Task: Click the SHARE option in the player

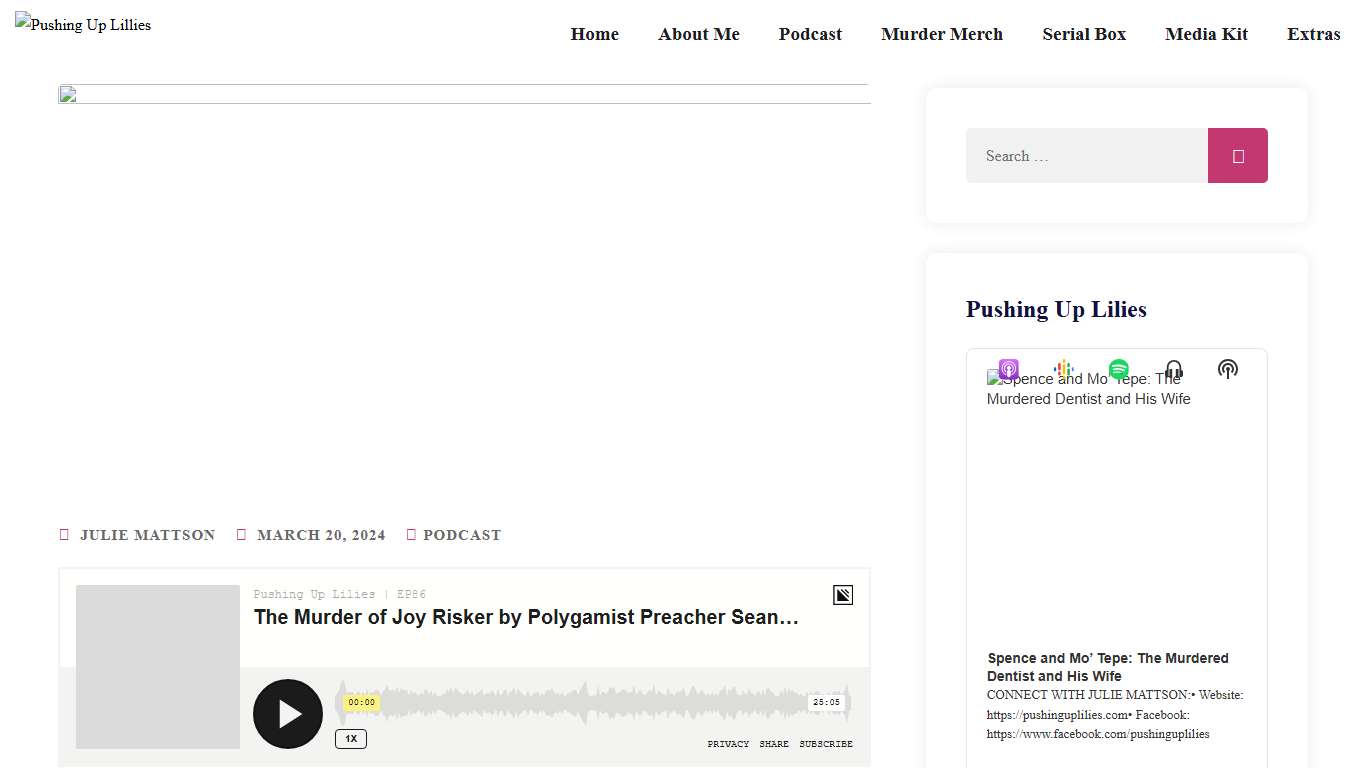Action: pyautogui.click(x=774, y=744)
